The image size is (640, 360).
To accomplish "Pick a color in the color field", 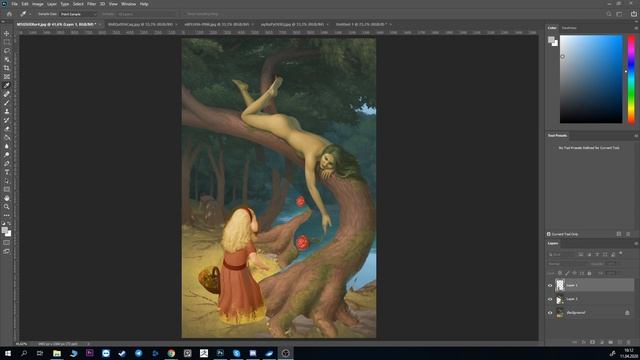I will (591, 79).
